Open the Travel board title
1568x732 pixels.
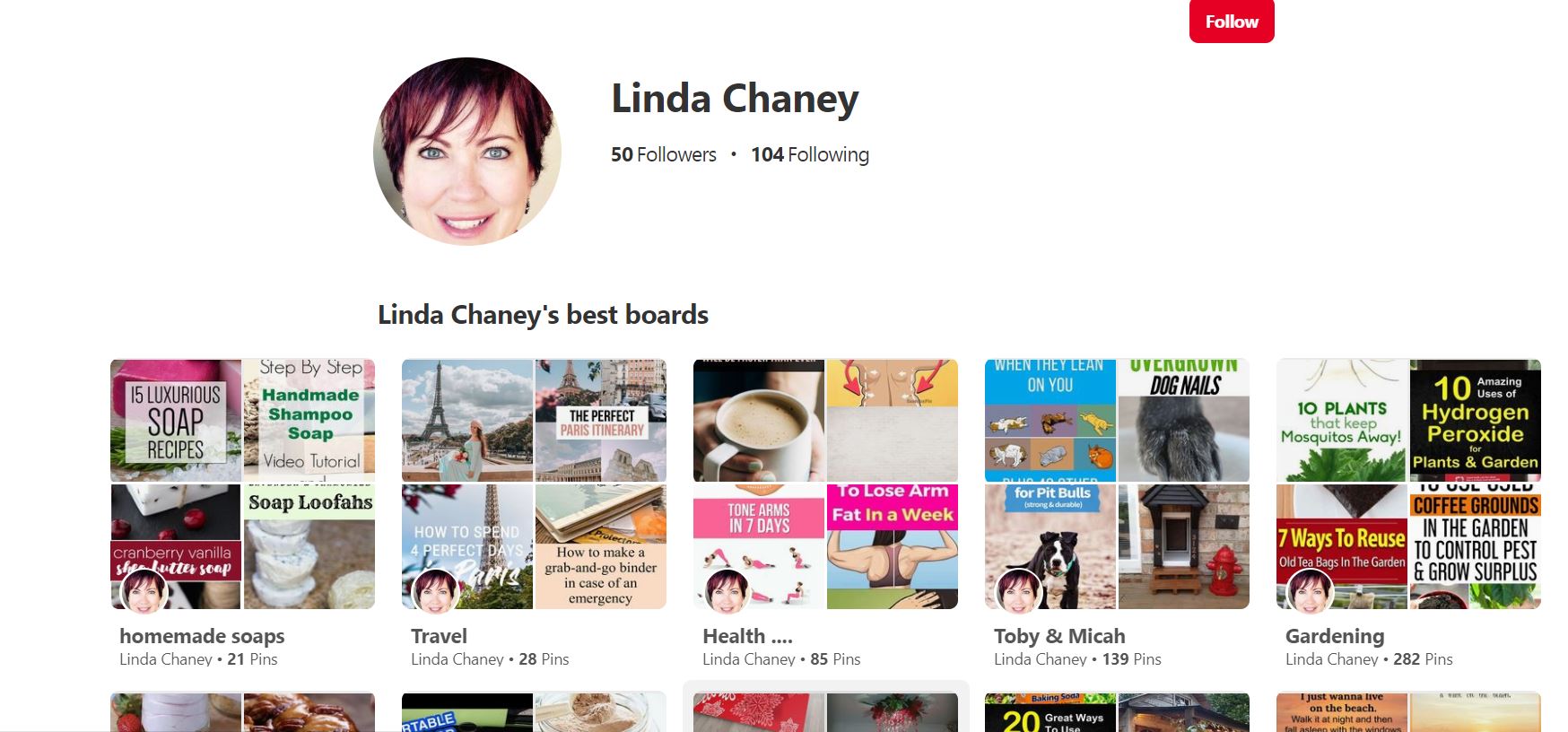click(439, 636)
